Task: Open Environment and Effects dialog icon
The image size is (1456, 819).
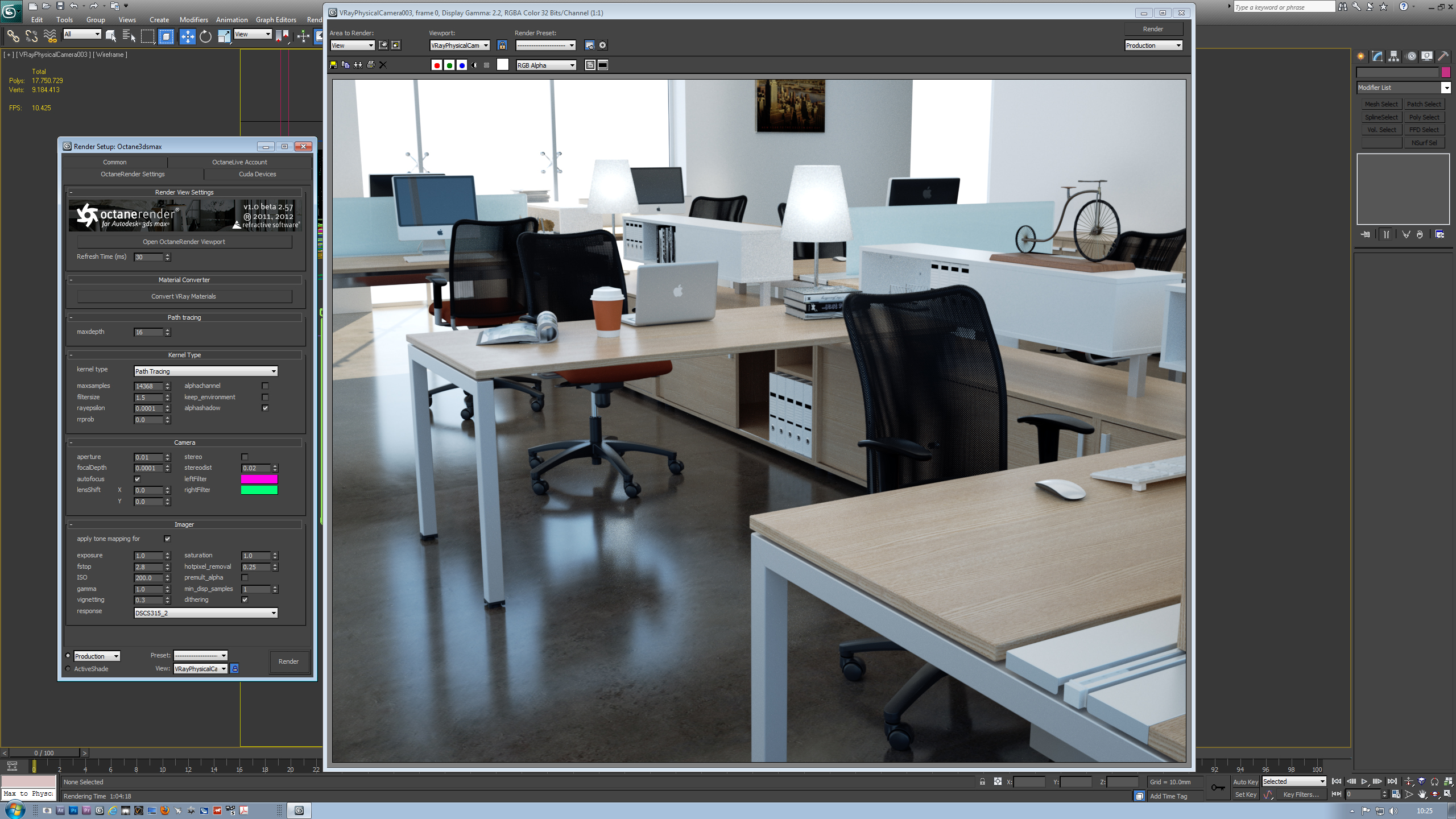Action: [603, 45]
